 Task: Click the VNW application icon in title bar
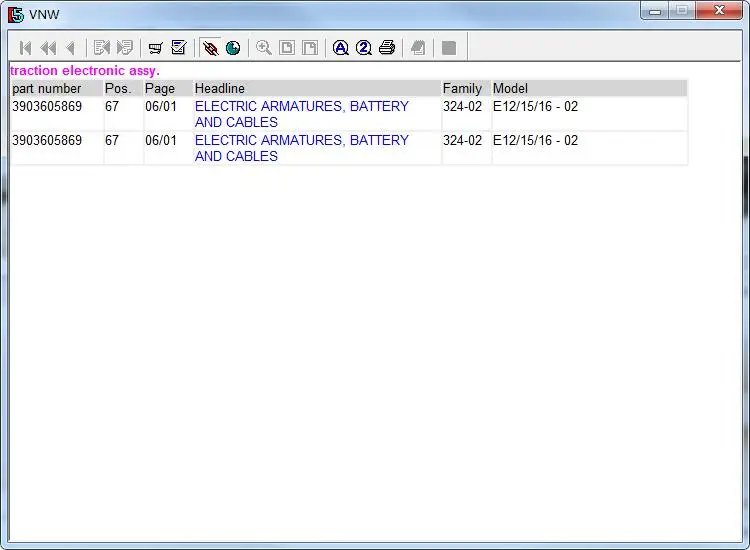15,15
